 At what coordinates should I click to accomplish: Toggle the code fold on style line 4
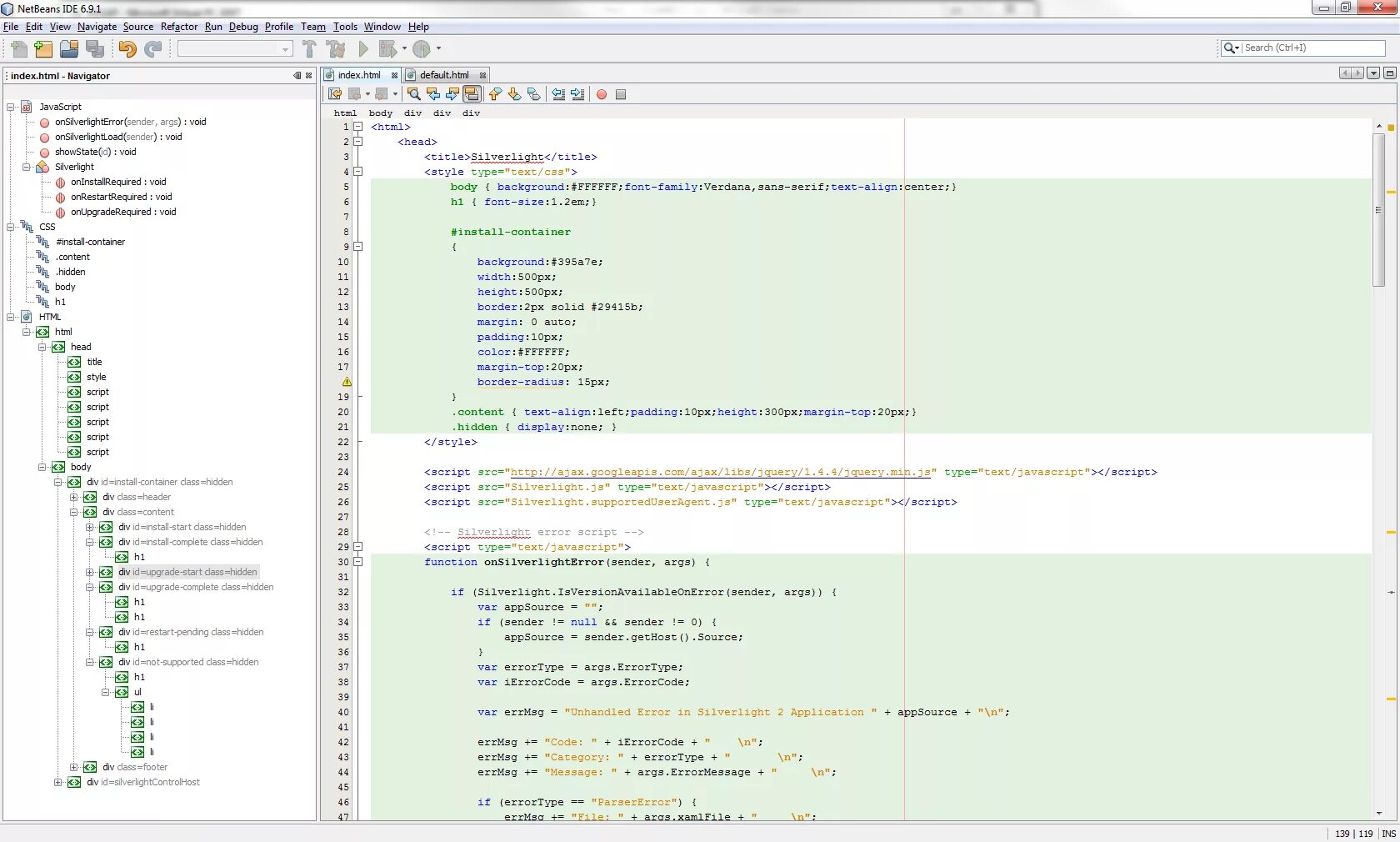[358, 172]
